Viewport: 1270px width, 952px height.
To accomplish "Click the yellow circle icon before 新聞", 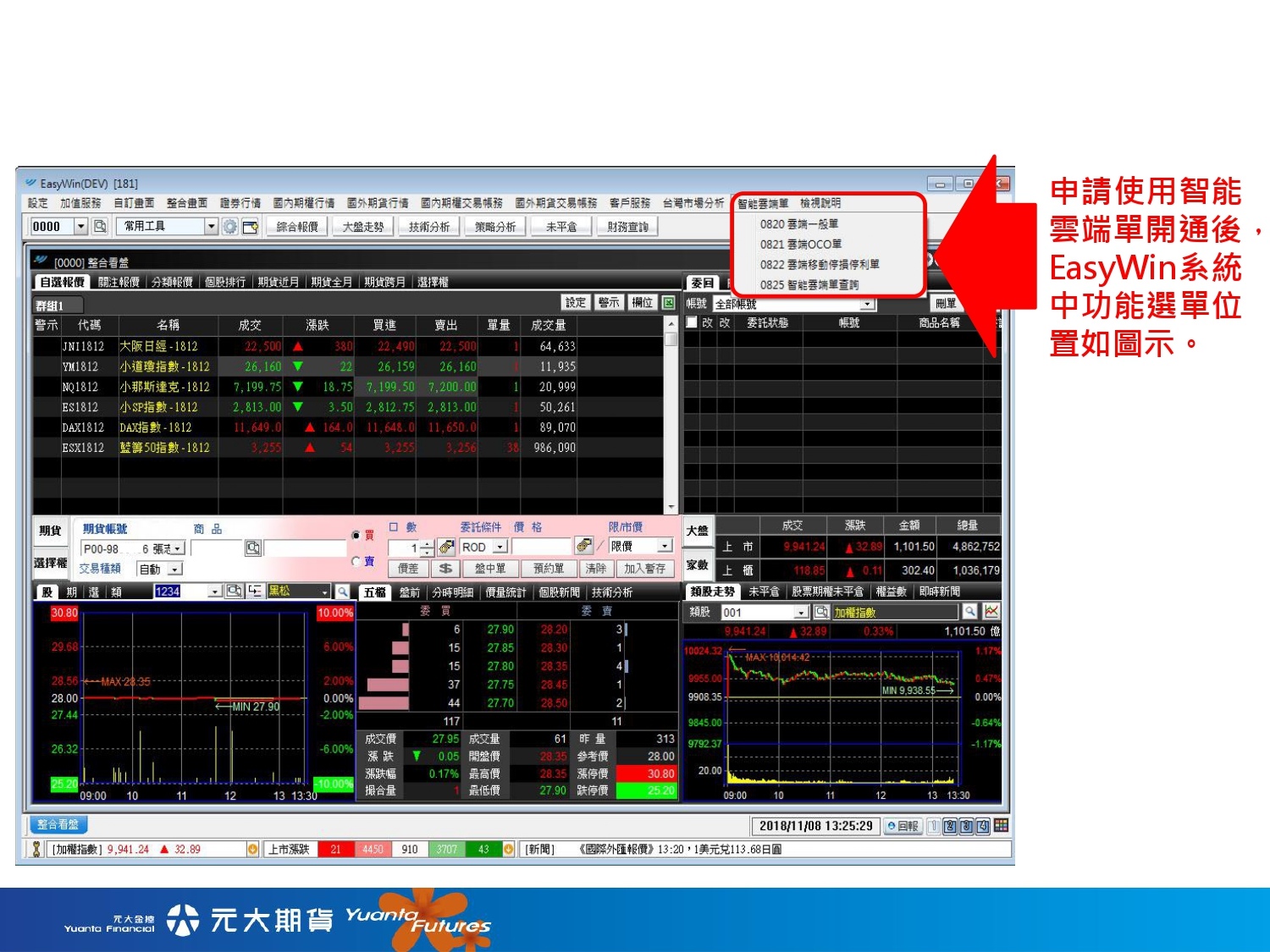I will [508, 850].
